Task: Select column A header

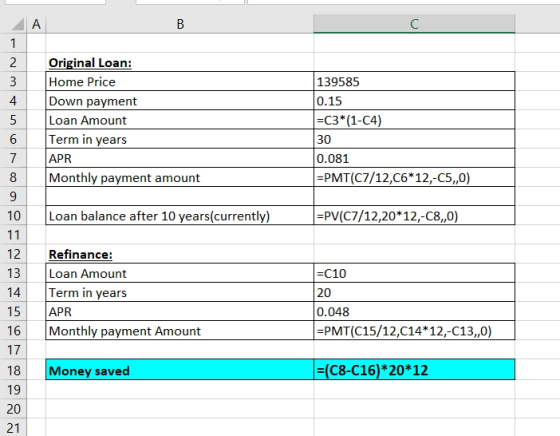Action: pyautogui.click(x=36, y=24)
